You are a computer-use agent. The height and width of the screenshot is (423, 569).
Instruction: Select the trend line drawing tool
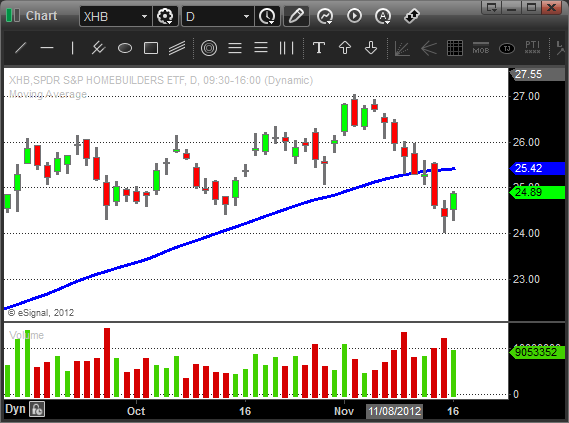pos(21,48)
